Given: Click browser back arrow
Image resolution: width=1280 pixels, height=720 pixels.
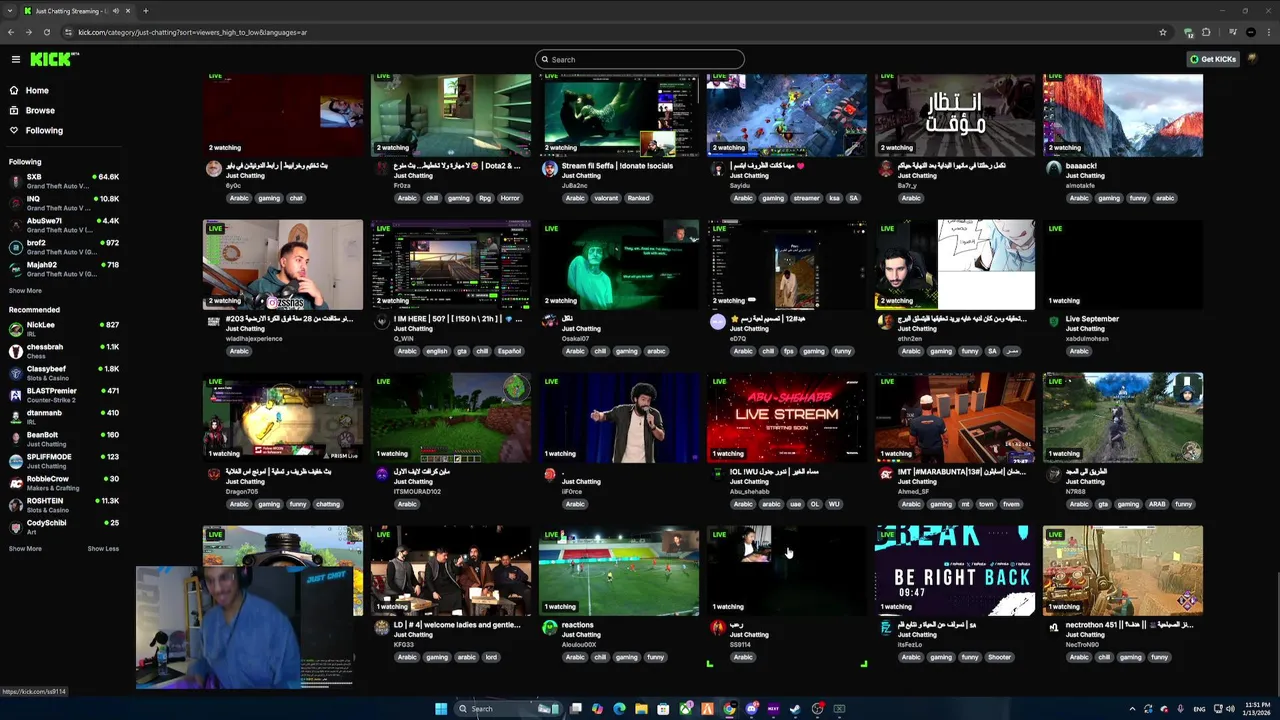Looking at the screenshot, I should (11, 32).
